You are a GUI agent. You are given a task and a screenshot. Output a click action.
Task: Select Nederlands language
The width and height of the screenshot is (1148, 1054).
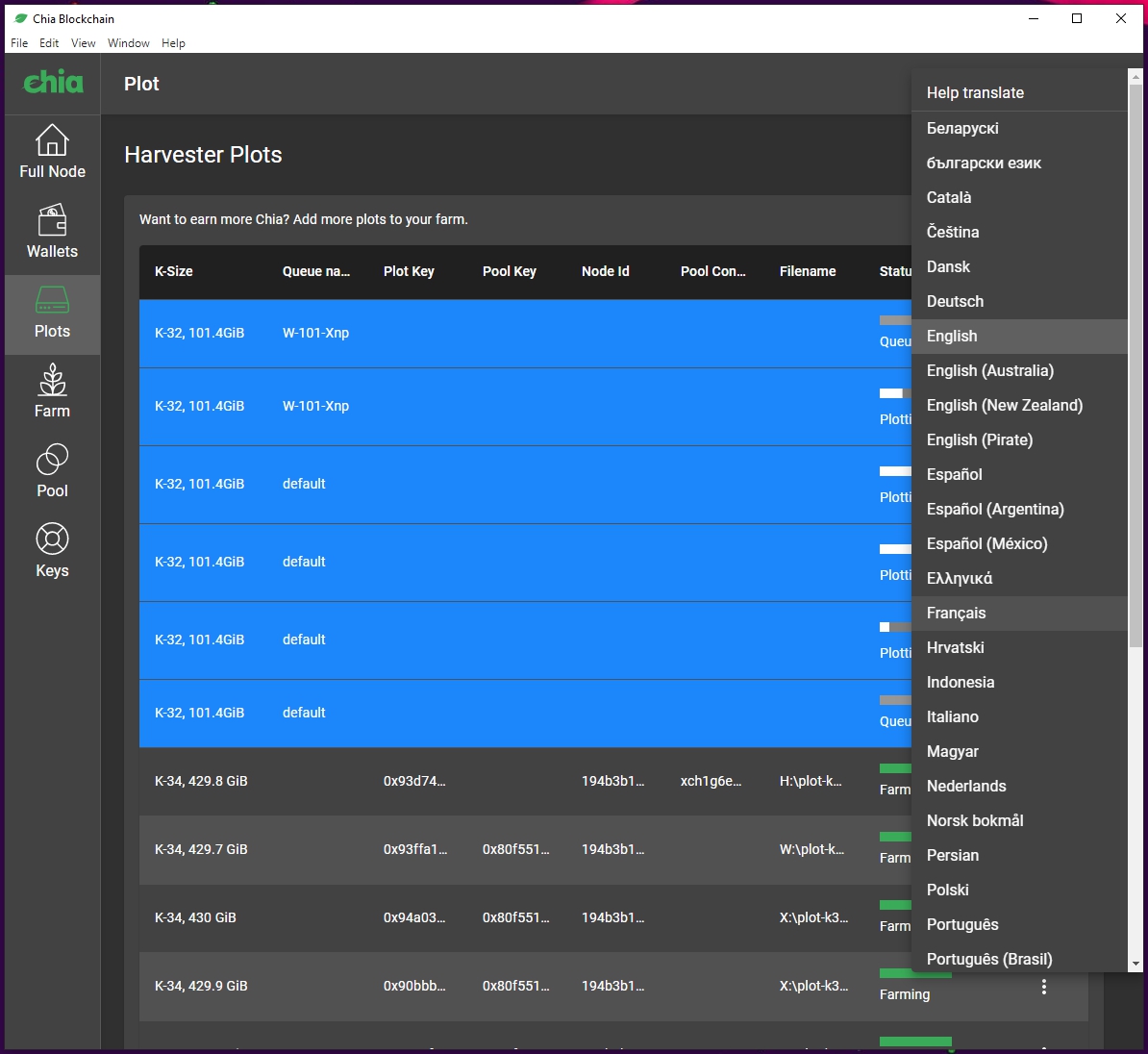tap(1019, 786)
